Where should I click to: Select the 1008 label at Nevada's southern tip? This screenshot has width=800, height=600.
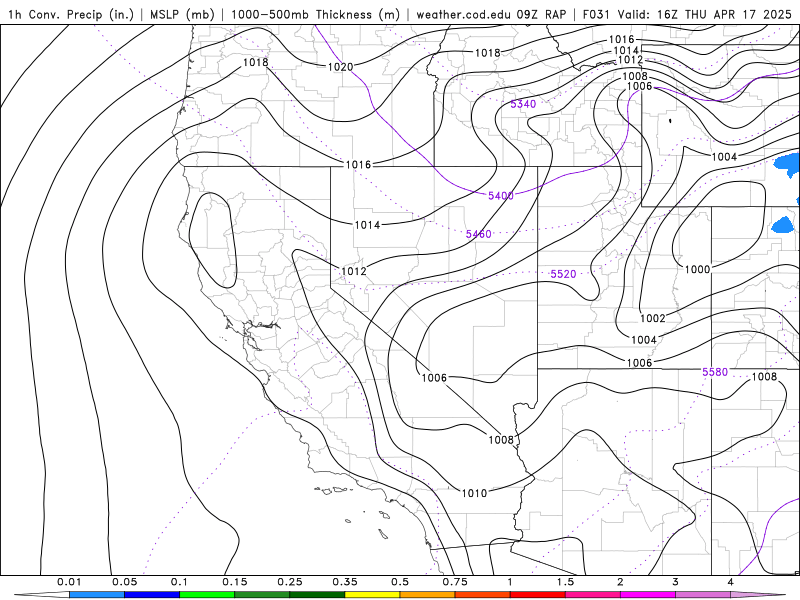point(501,440)
